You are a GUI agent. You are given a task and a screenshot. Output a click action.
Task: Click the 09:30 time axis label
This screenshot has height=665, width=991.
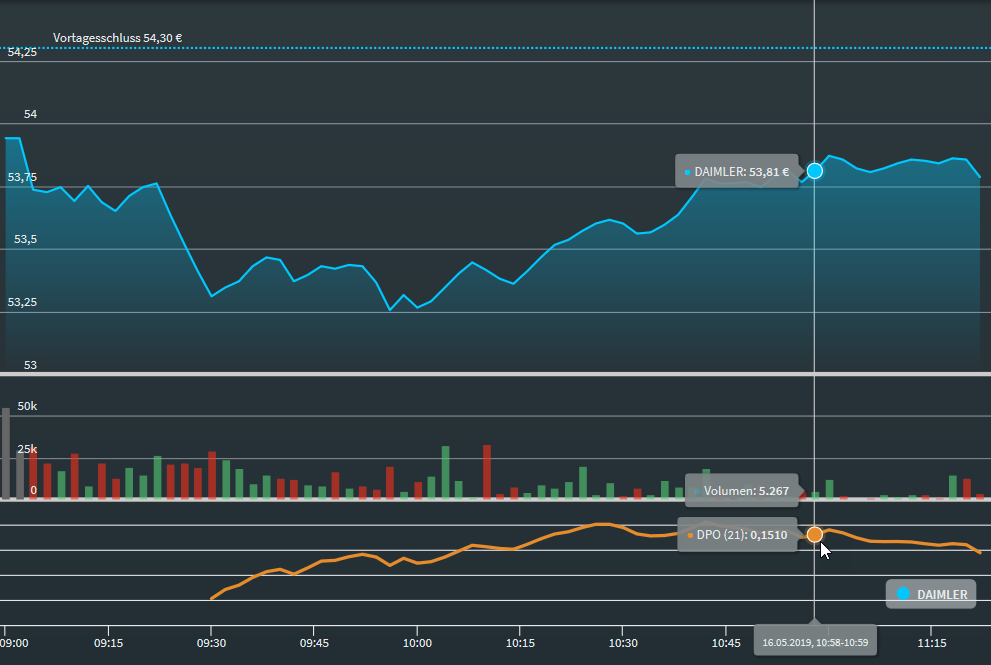pyautogui.click(x=211, y=643)
